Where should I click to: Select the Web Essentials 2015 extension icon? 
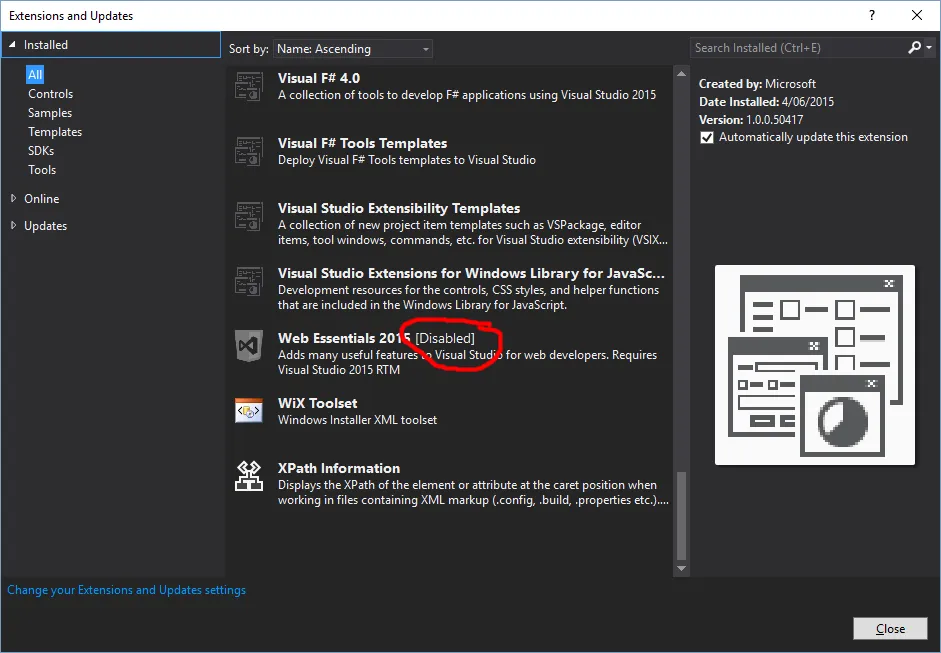[248, 347]
